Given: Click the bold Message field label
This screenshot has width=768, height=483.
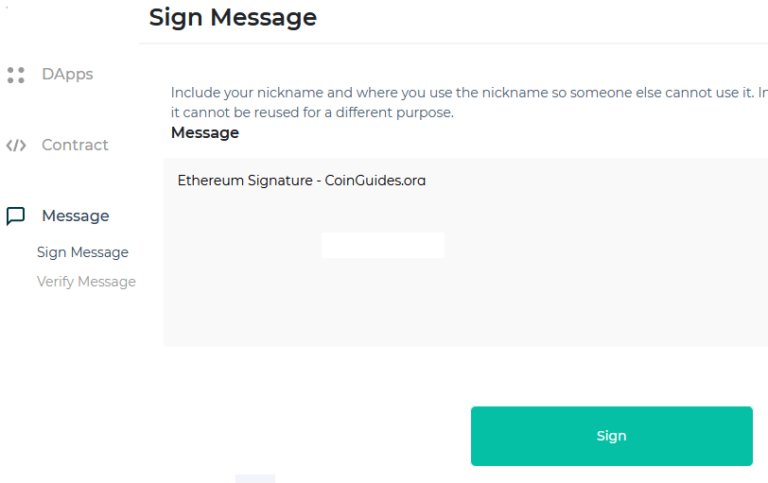Looking at the screenshot, I should pos(205,133).
